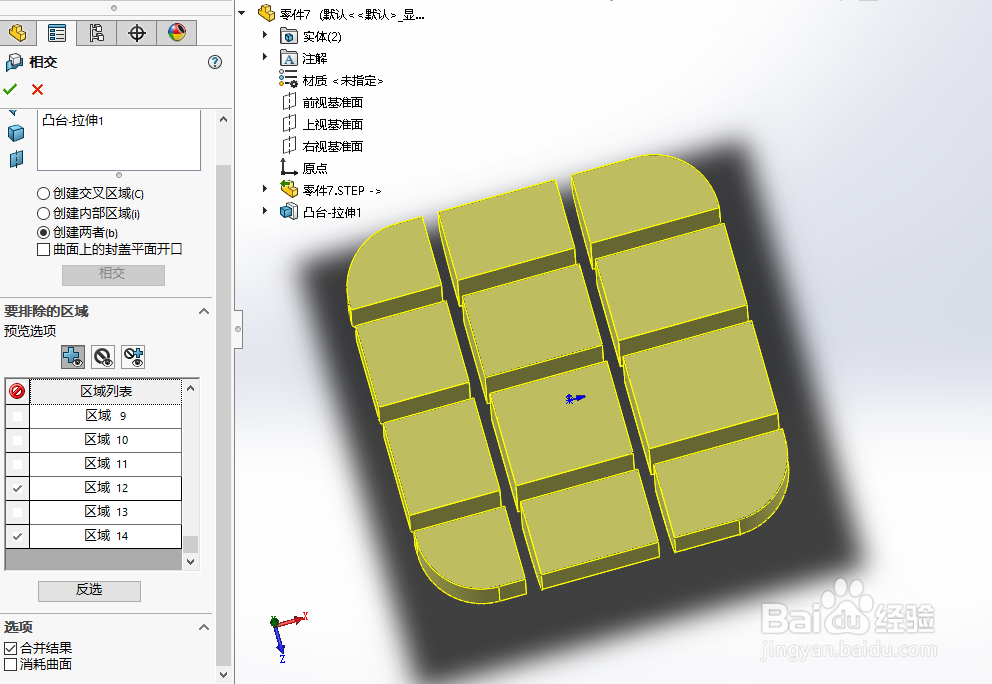Open the ConfigurationManager tab icon
Viewport: 992px width, 684px height.
click(x=96, y=32)
